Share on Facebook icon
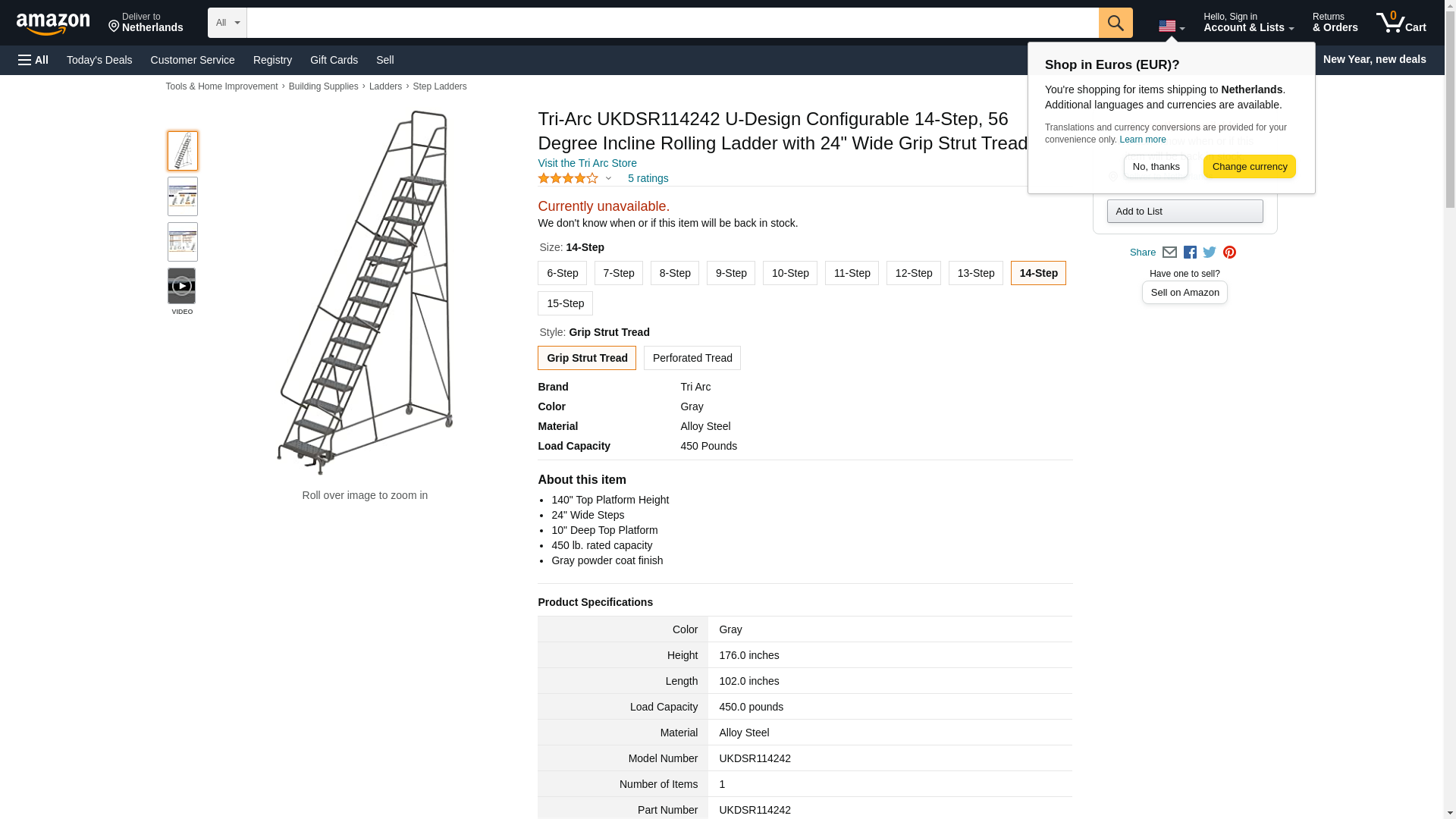This screenshot has height=819, width=1456. point(1190,253)
